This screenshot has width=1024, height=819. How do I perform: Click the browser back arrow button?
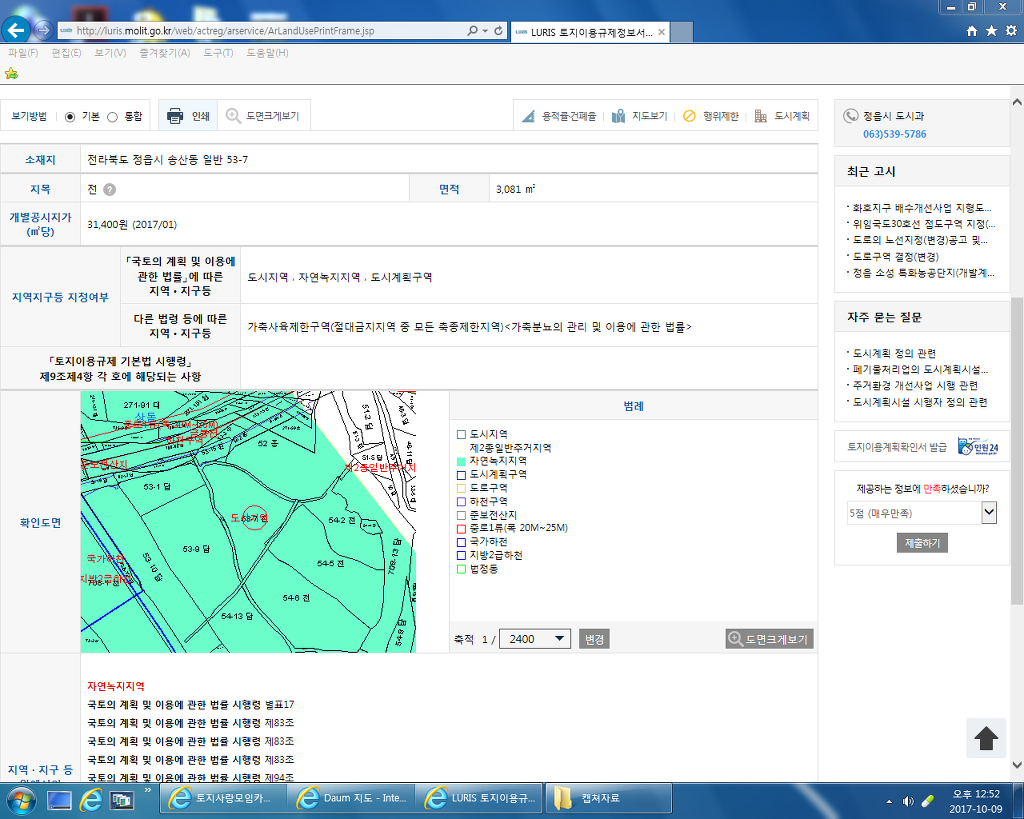click(x=16, y=29)
